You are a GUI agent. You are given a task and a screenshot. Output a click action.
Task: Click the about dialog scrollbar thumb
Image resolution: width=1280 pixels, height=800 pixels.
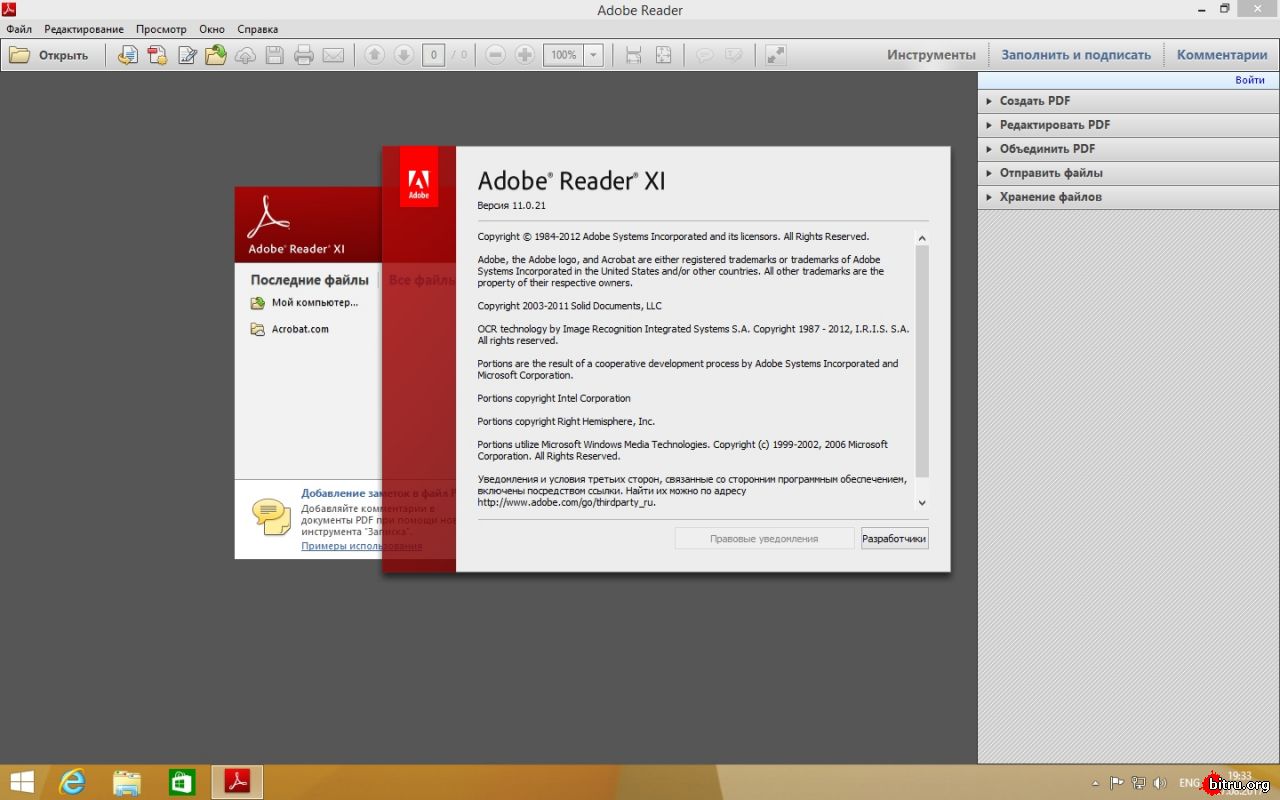point(922,361)
